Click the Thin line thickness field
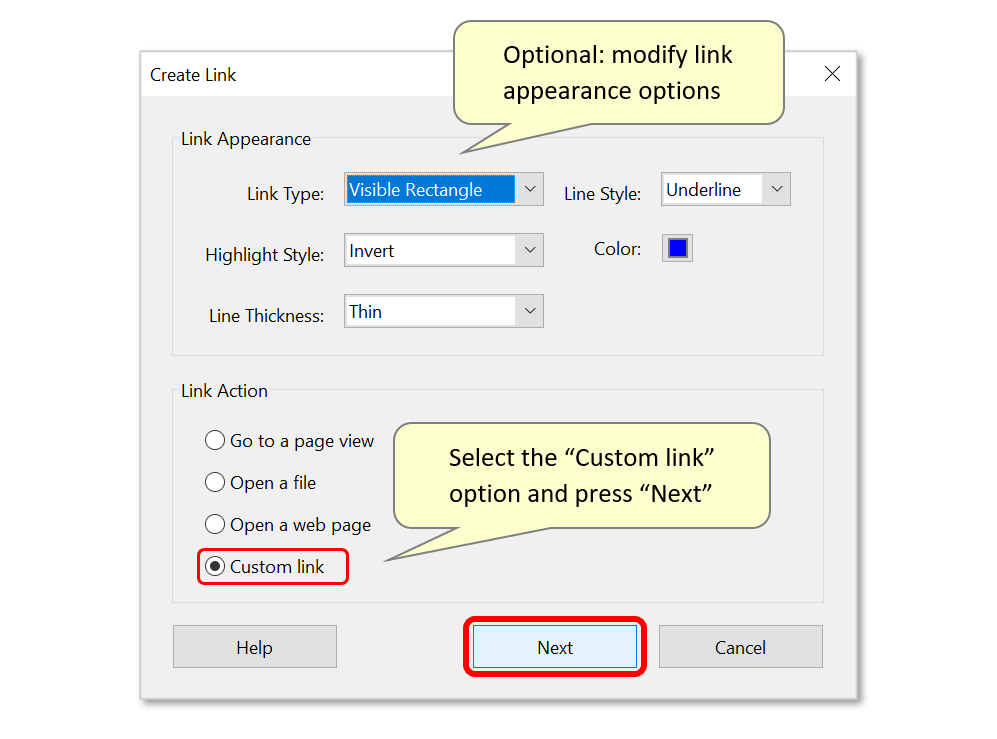This screenshot has height=739, width=997. coord(430,311)
